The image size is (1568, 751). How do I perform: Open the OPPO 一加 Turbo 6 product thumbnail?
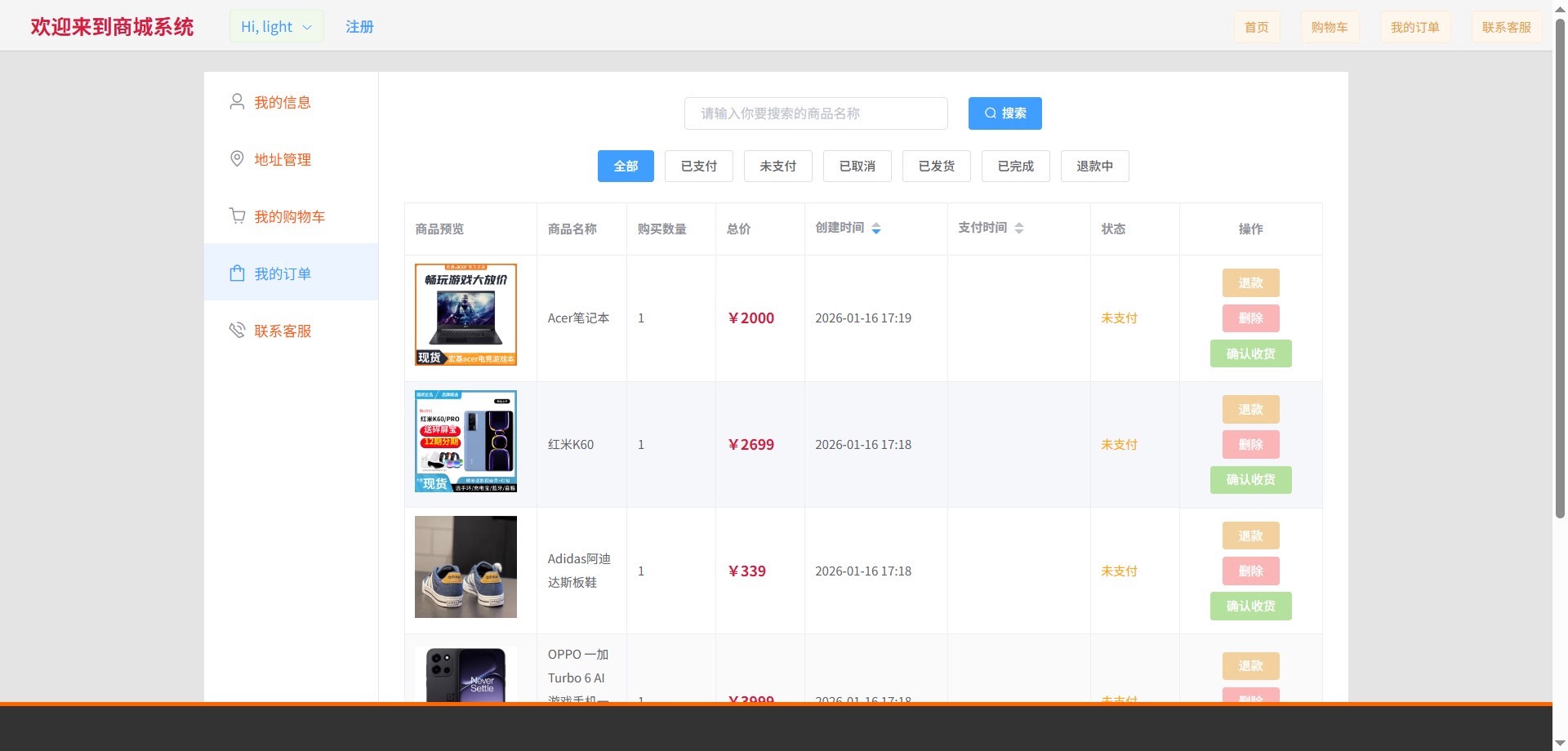pos(465,674)
